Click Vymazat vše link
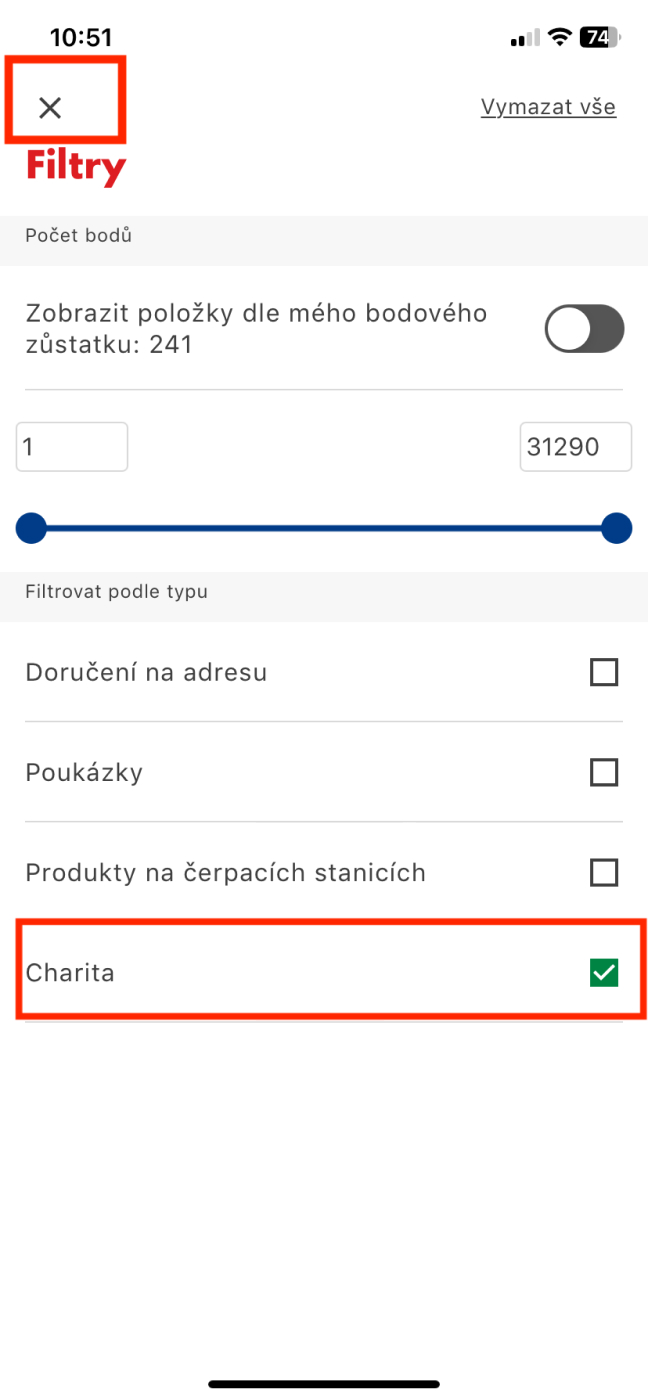Screen dimensions: 648x1400 click(548, 107)
